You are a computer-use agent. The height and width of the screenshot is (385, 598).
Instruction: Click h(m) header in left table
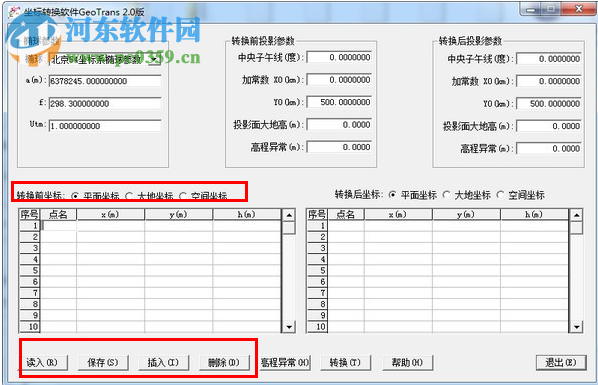246,214
